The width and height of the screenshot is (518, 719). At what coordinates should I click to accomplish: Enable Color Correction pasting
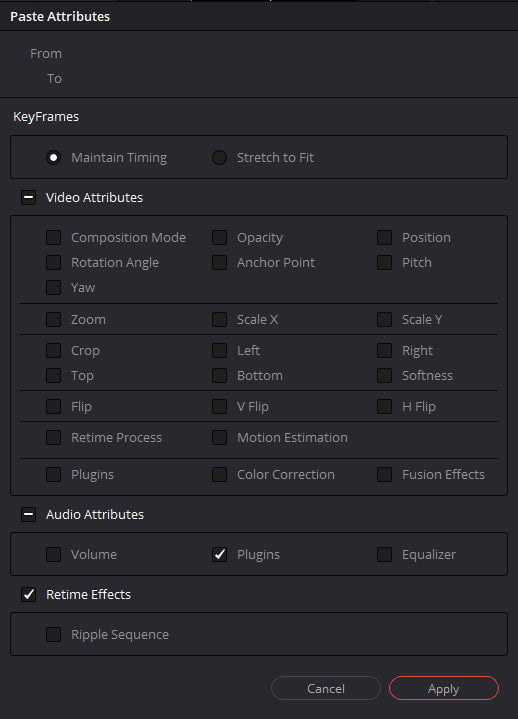219,475
